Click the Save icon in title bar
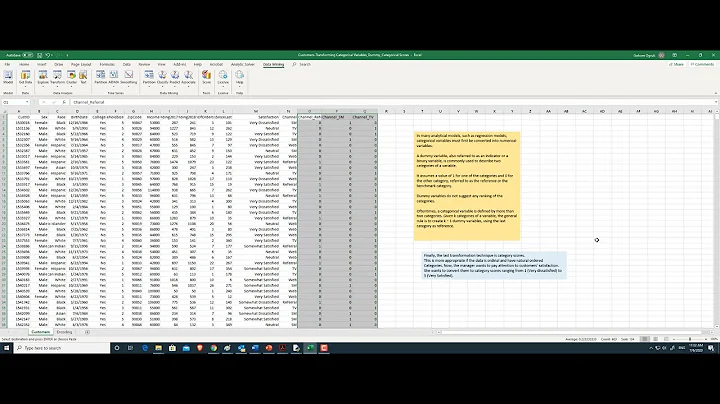This screenshot has height=404, width=720. [39, 55]
